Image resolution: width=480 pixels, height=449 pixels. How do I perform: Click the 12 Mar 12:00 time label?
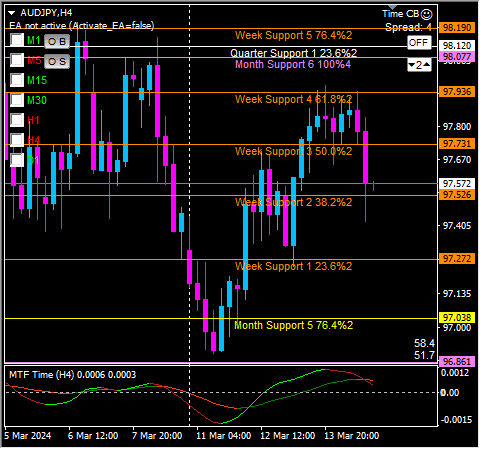(x=288, y=436)
